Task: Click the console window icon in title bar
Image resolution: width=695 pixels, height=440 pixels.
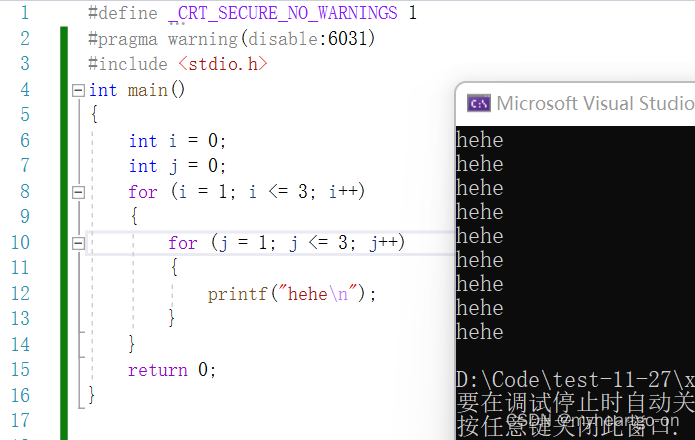Action: click(478, 103)
